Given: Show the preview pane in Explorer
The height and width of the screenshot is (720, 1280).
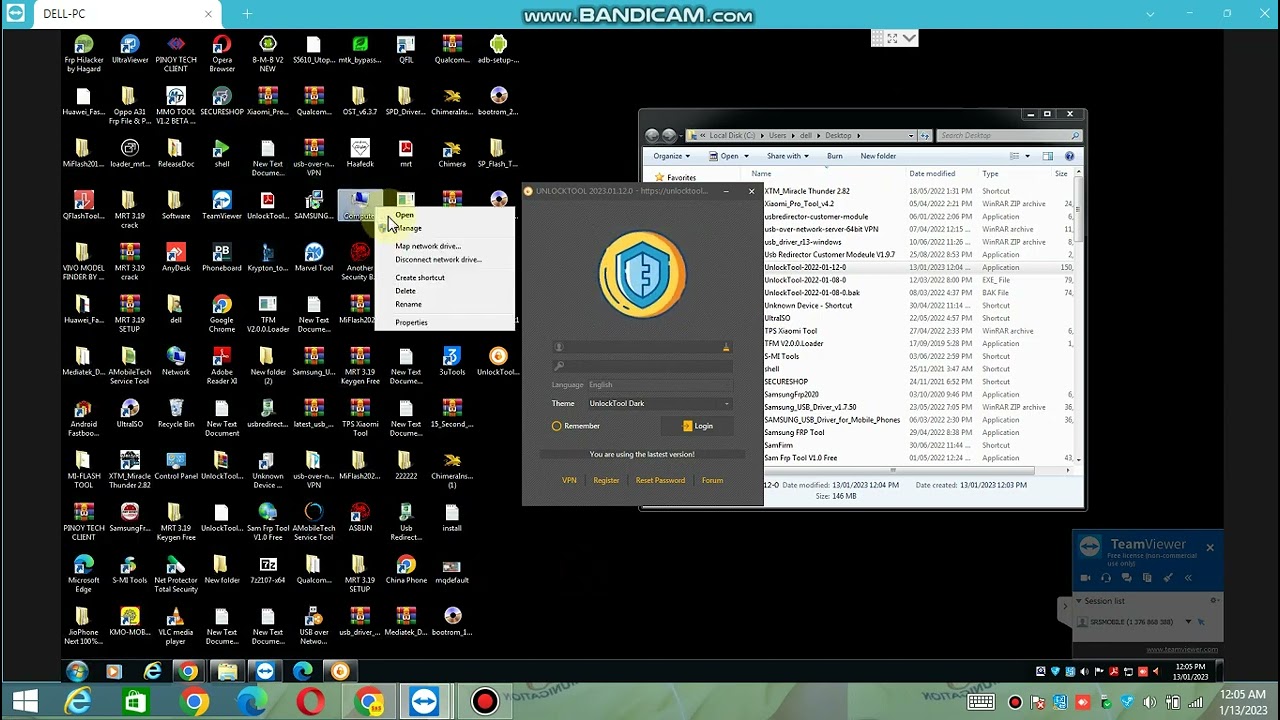Looking at the screenshot, I should [1047, 156].
